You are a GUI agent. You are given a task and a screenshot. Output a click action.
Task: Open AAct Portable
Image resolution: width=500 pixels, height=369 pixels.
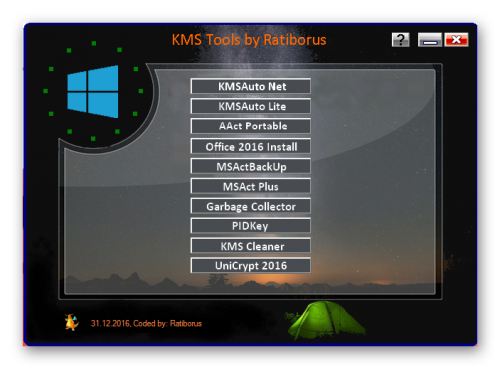pos(251,126)
